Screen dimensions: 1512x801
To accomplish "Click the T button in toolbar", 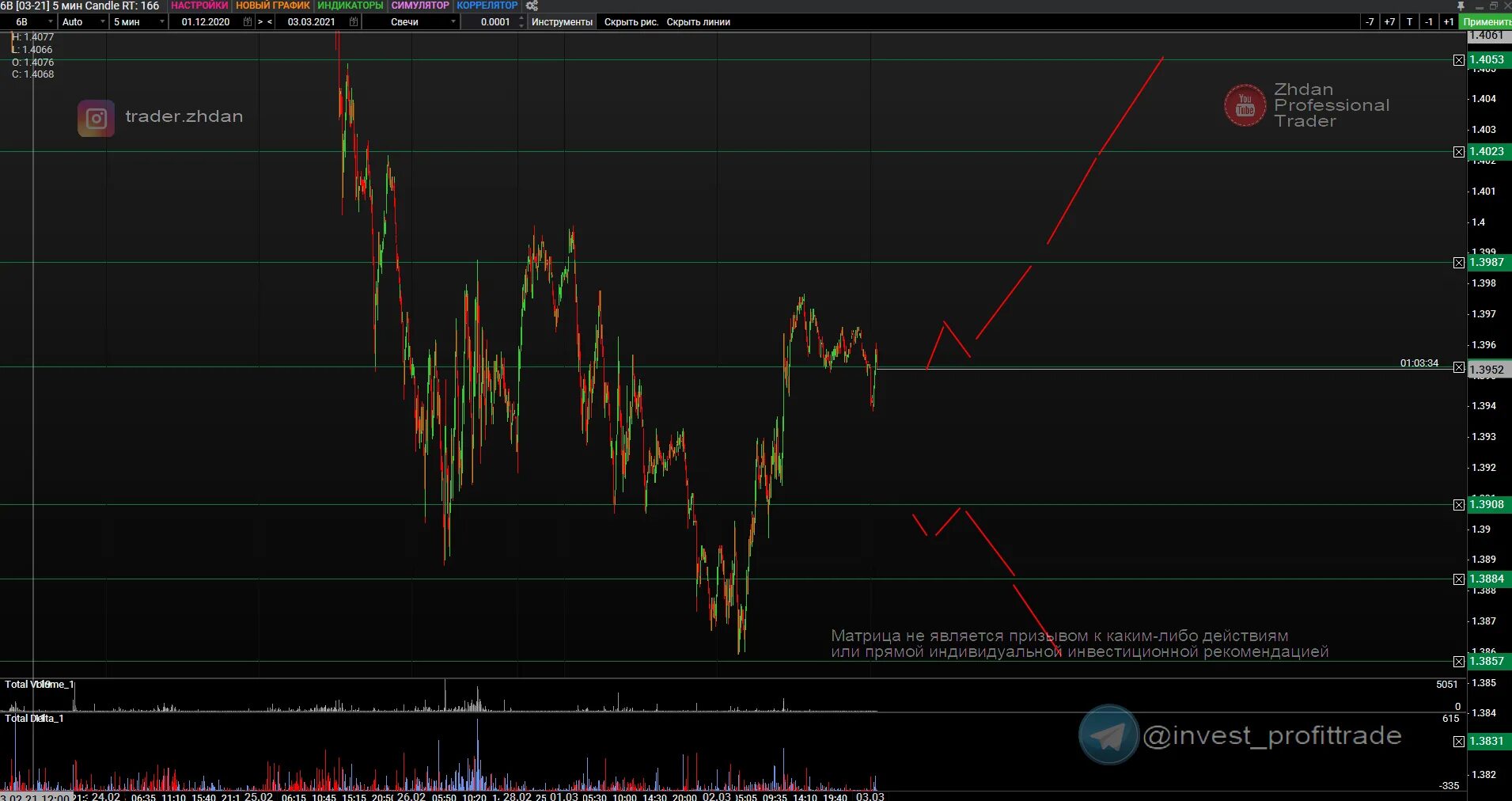I will 1409,22.
